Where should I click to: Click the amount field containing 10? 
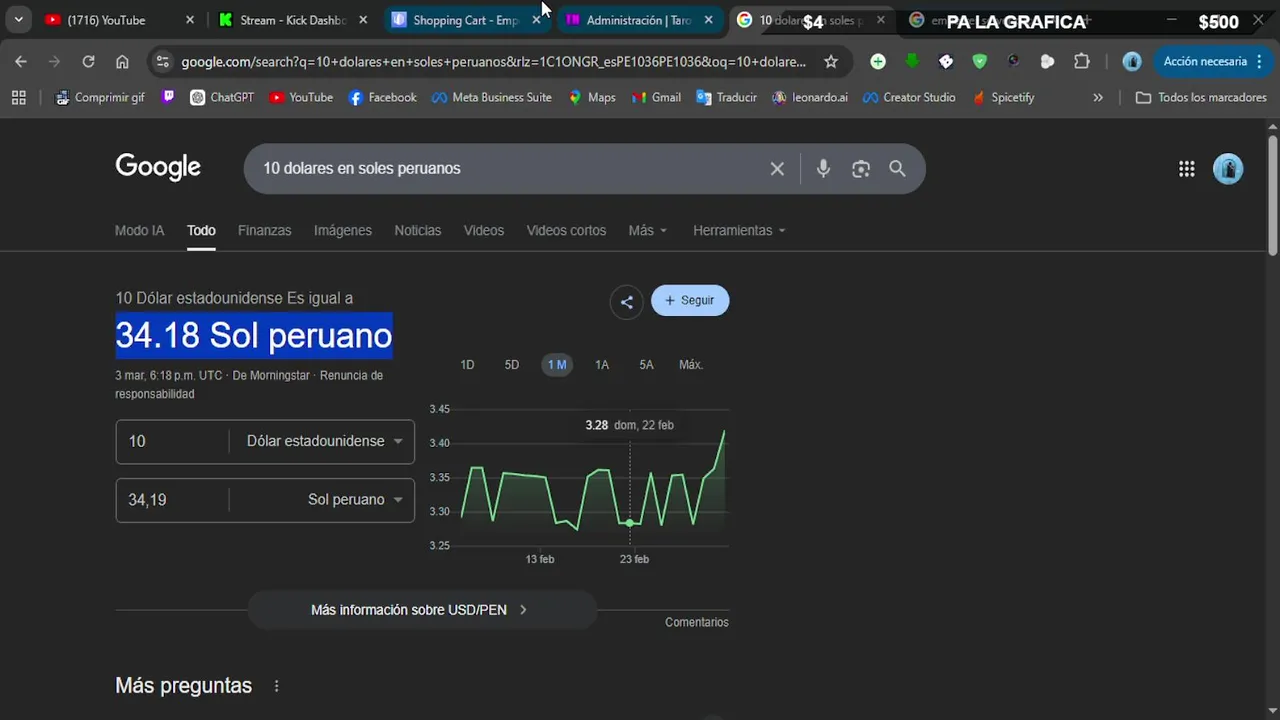click(x=172, y=441)
